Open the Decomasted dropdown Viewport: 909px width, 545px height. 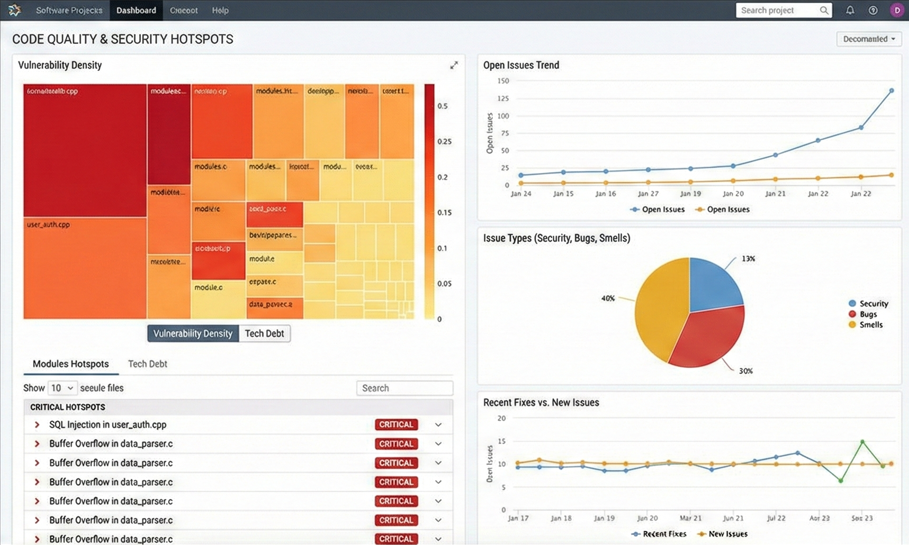click(x=868, y=39)
